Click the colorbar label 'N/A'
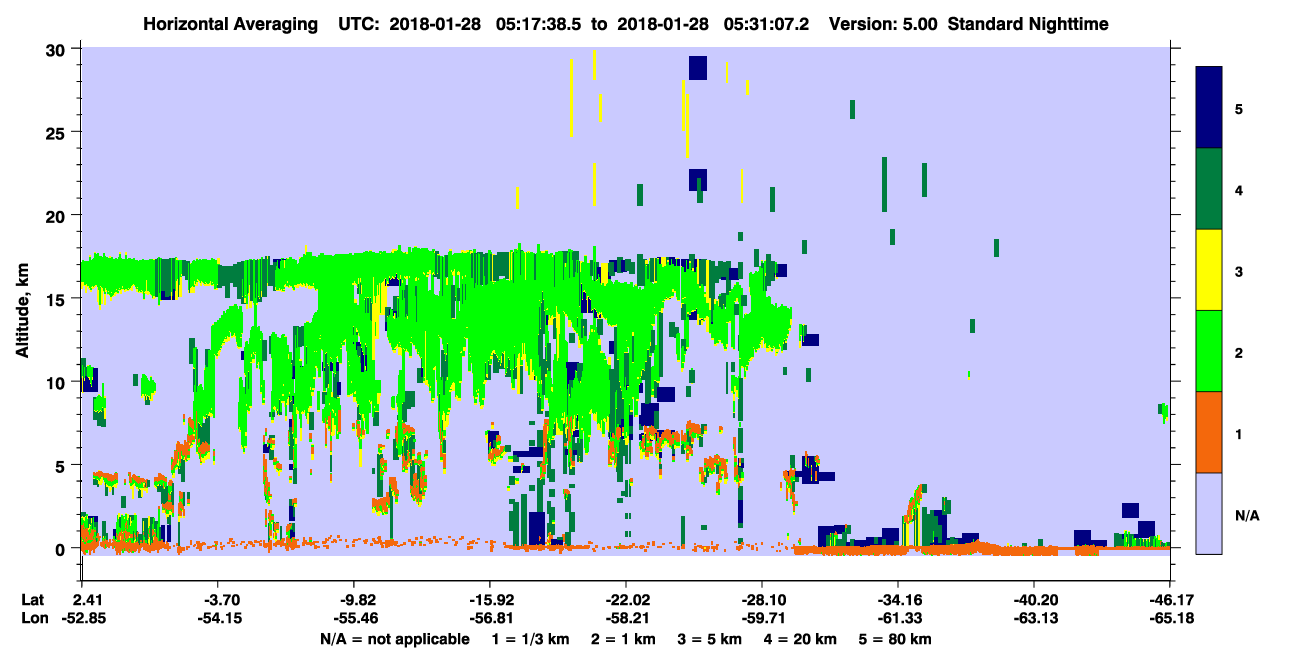 pos(1246,516)
